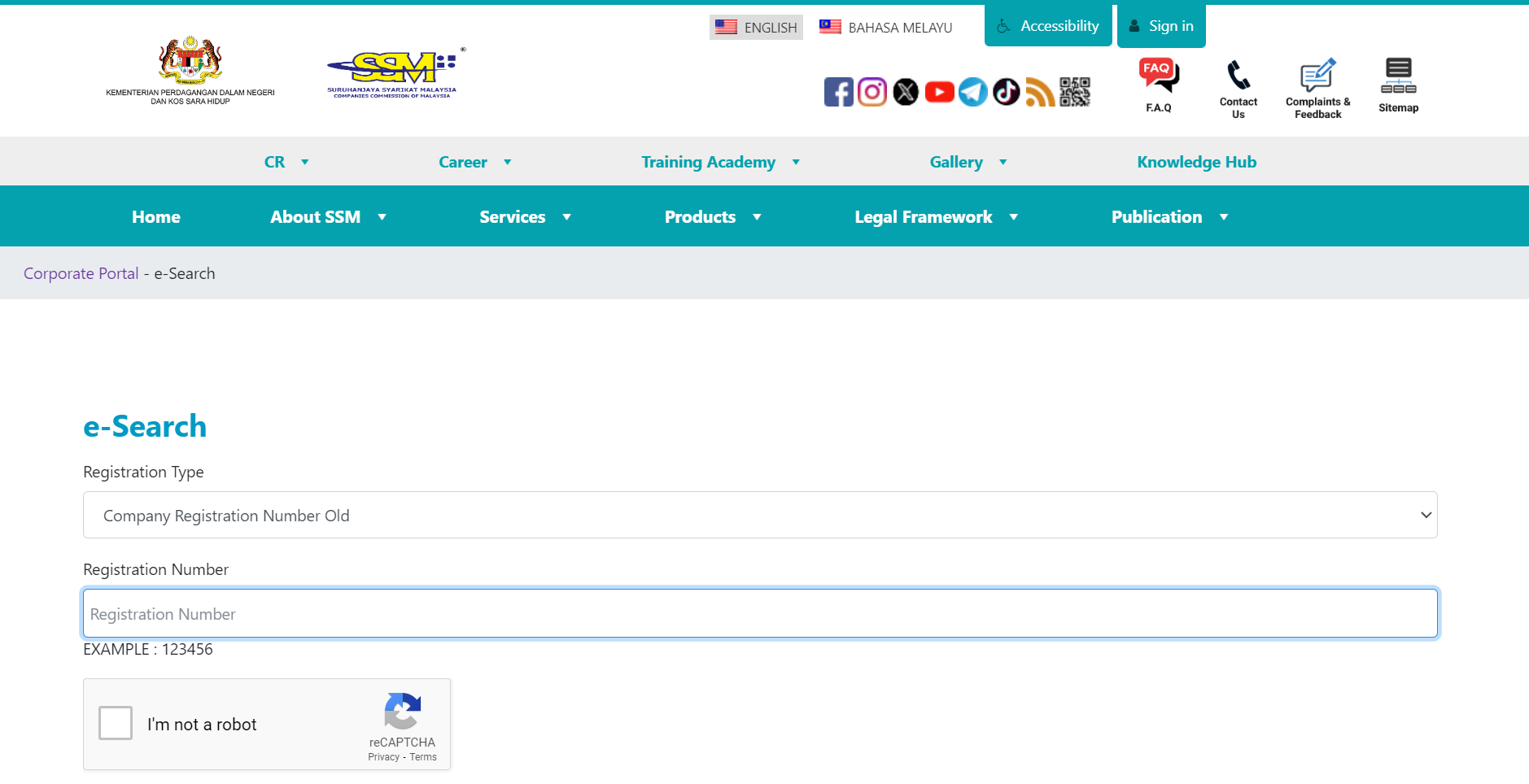1529x784 pixels.
Task: Click the e-Search breadcrumb text
Action: [x=185, y=273]
